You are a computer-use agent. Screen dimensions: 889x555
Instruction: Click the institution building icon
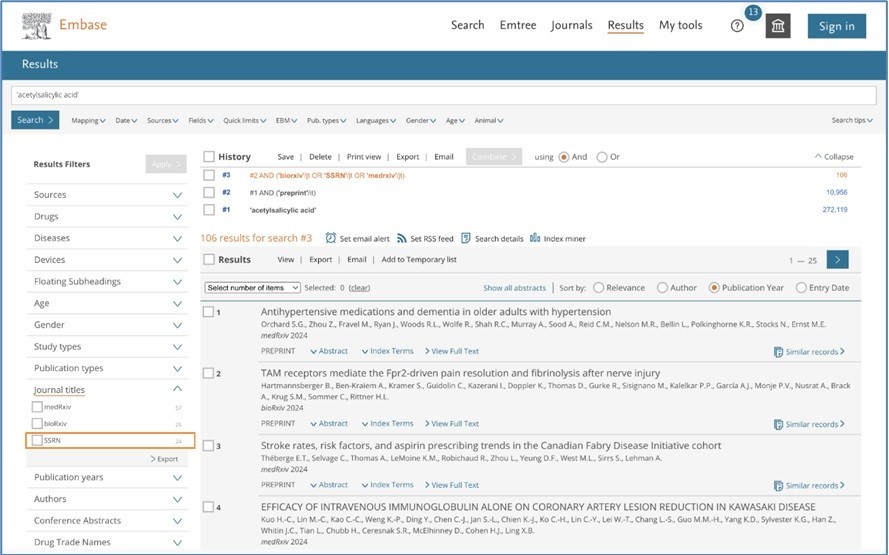pos(778,26)
